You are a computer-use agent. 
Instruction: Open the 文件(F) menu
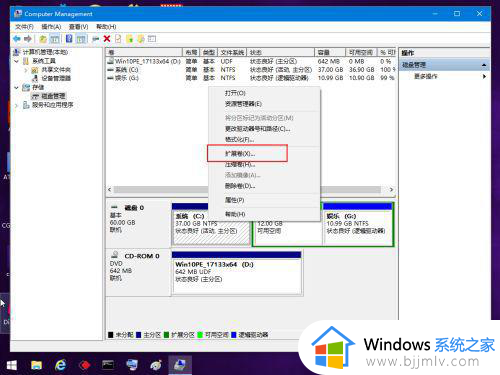(24, 27)
